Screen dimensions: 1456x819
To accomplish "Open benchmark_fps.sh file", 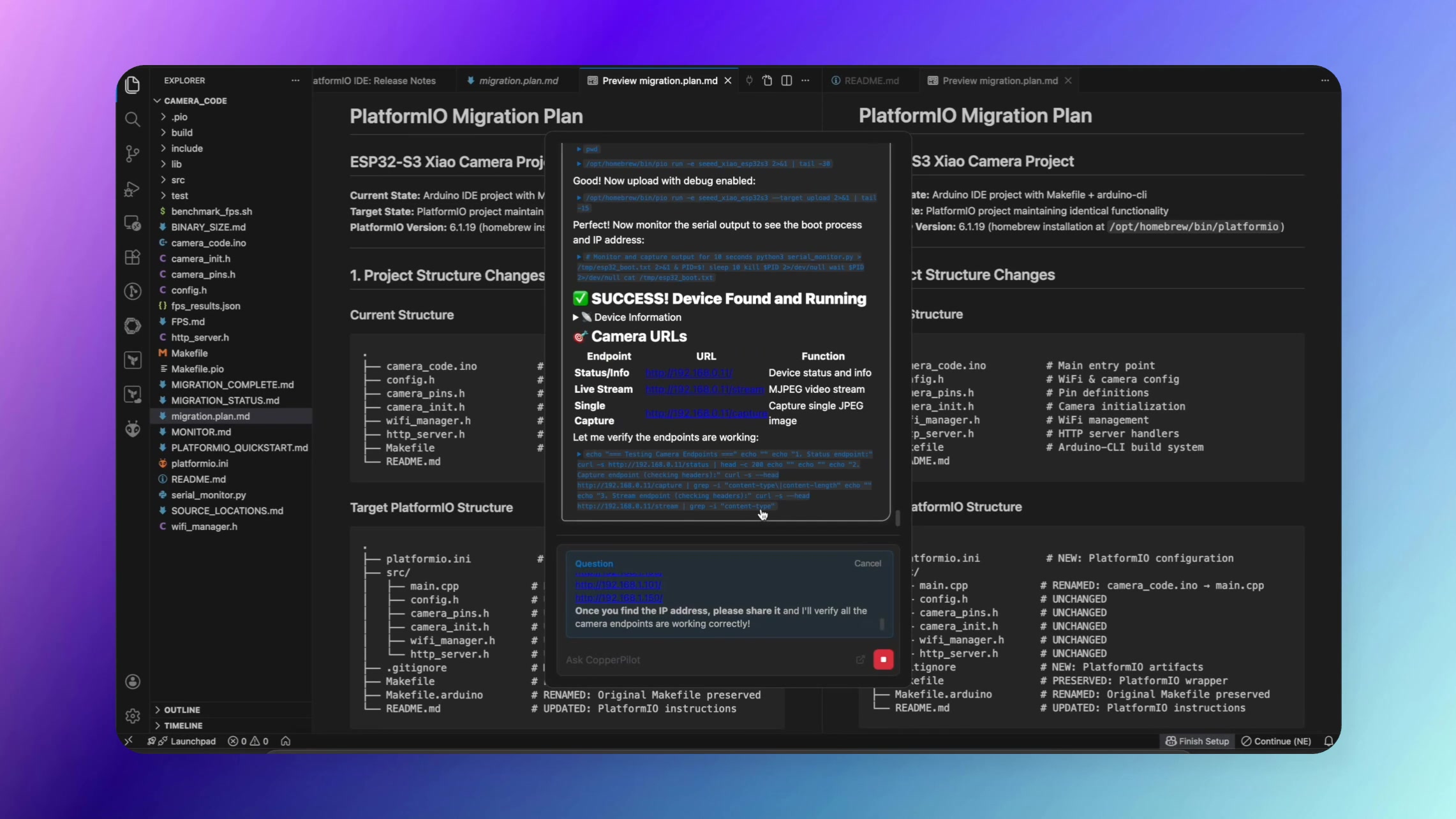I will pos(231,211).
